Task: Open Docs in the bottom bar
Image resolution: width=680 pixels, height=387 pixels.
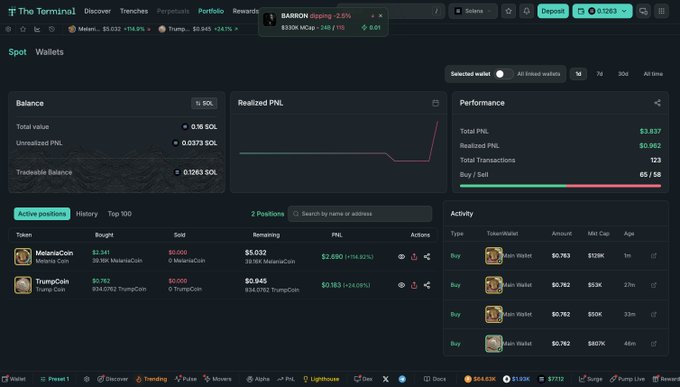Action: coord(435,379)
